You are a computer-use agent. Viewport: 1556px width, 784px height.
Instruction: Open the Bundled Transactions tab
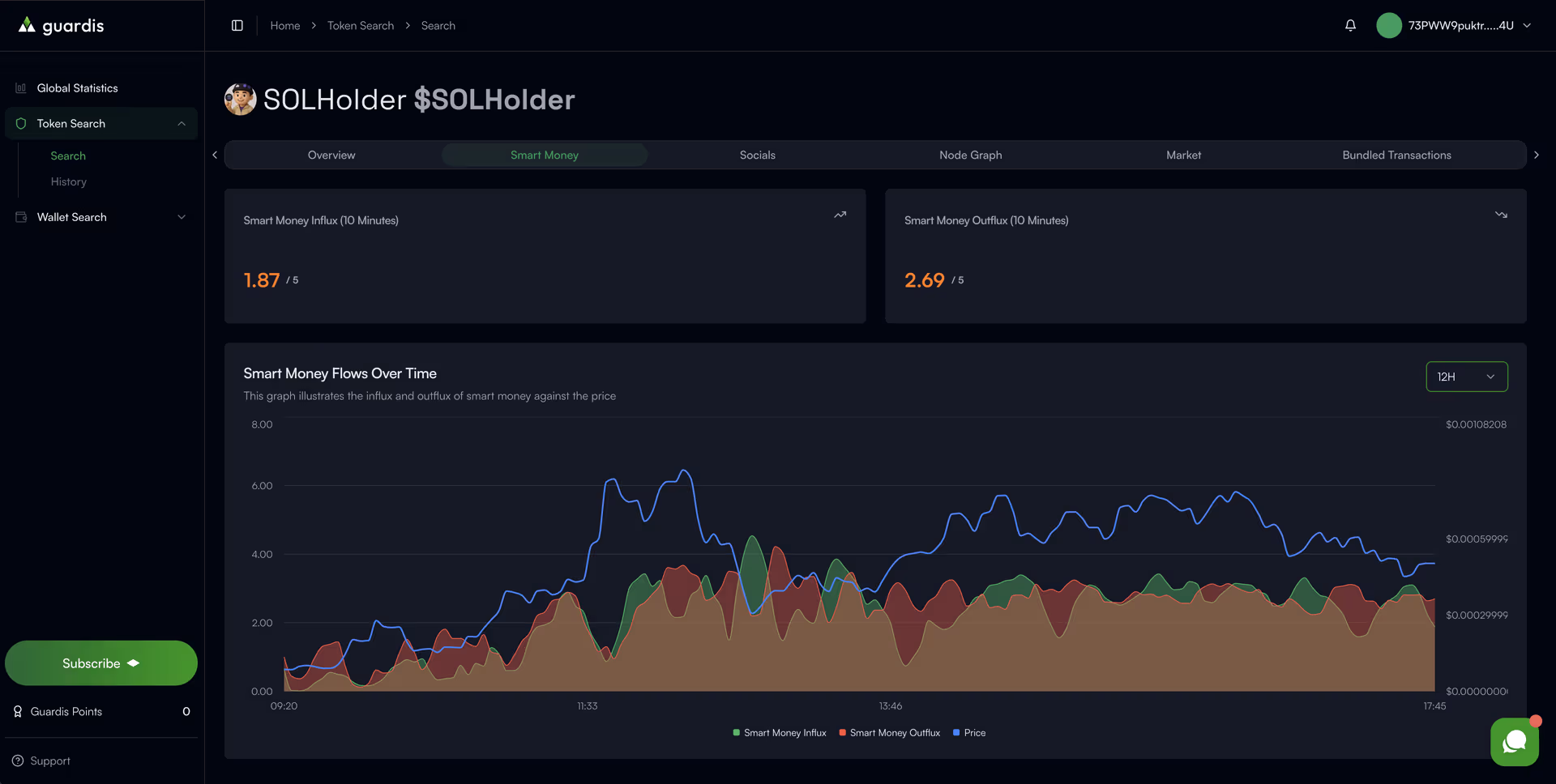pyautogui.click(x=1396, y=156)
